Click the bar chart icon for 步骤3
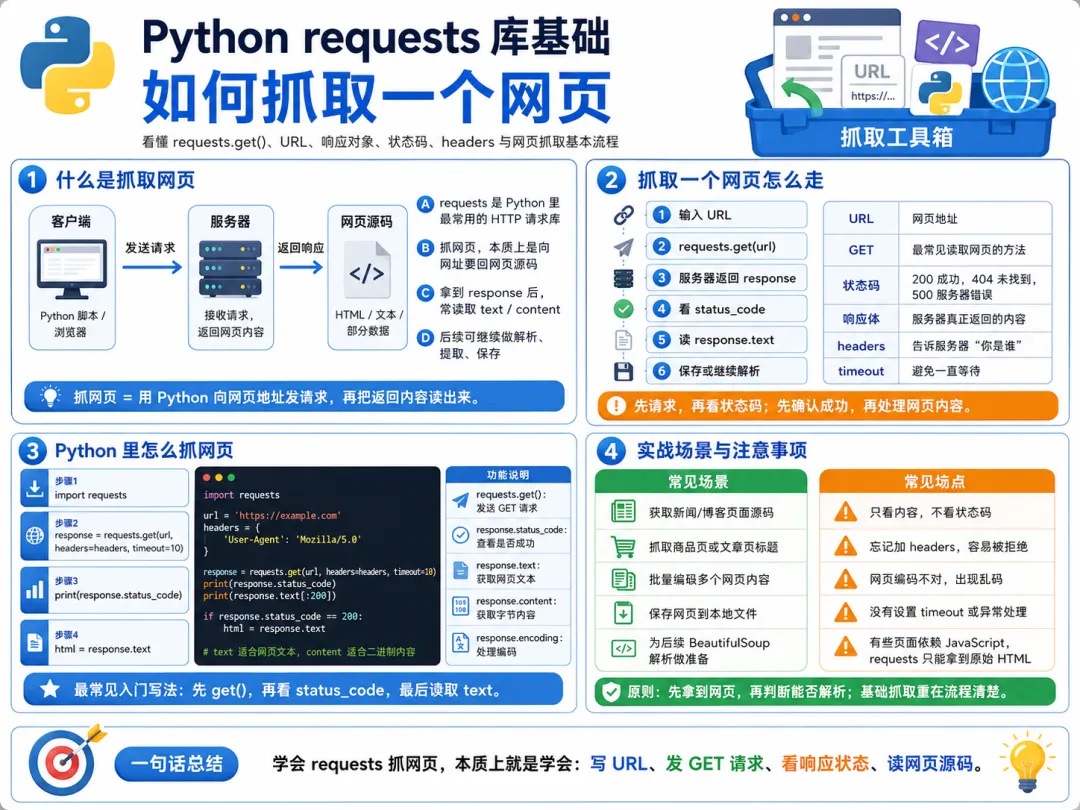The height and width of the screenshot is (810, 1080). pyautogui.click(x=34, y=590)
